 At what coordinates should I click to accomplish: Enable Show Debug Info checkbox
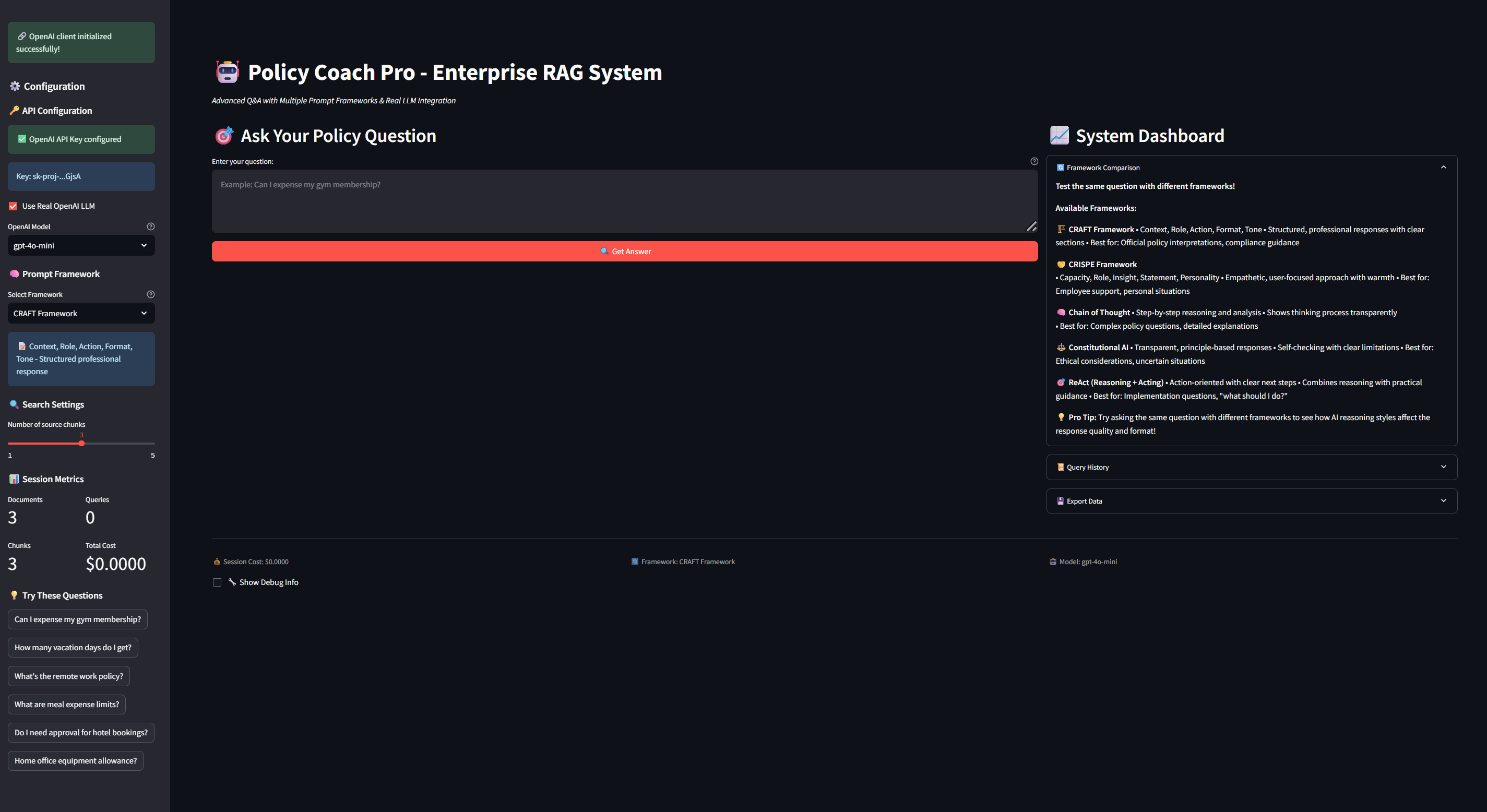pos(217,582)
